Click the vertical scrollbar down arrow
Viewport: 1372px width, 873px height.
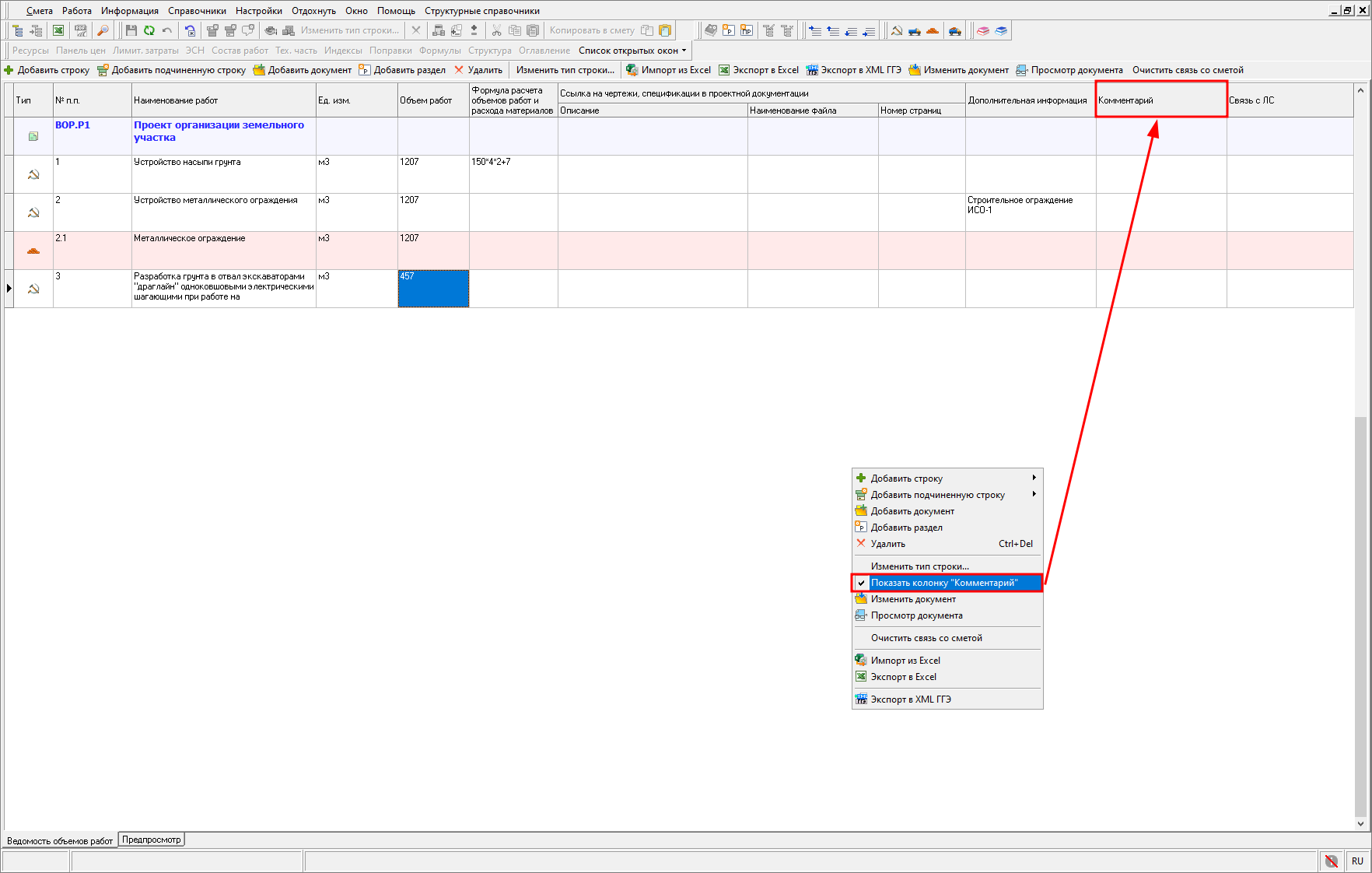point(1360,823)
